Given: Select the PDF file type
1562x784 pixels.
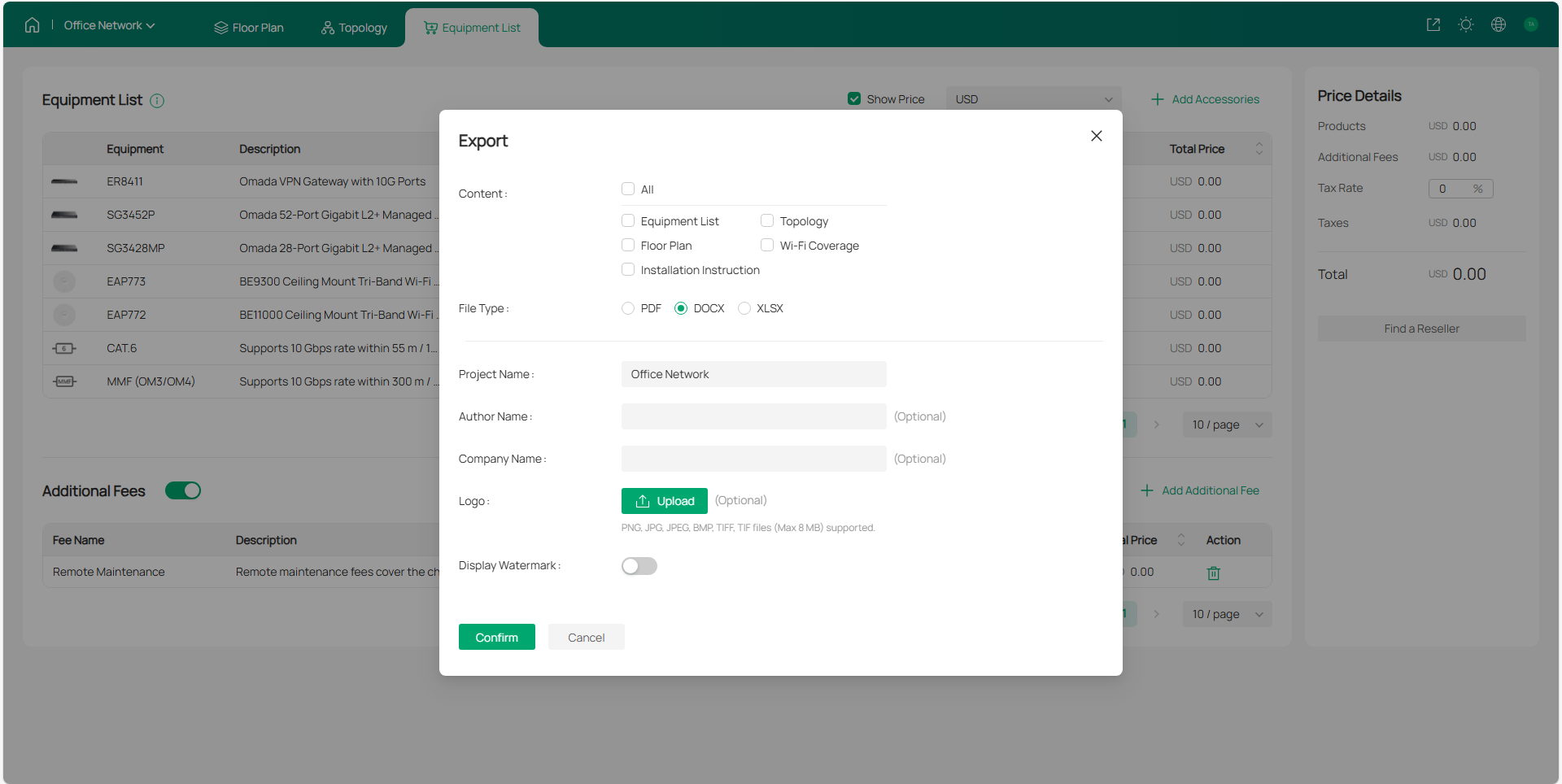Looking at the screenshot, I should 628,308.
